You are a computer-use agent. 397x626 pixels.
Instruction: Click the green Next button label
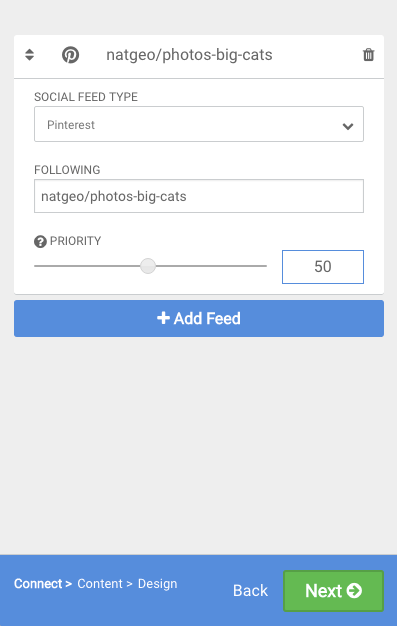(x=324, y=590)
